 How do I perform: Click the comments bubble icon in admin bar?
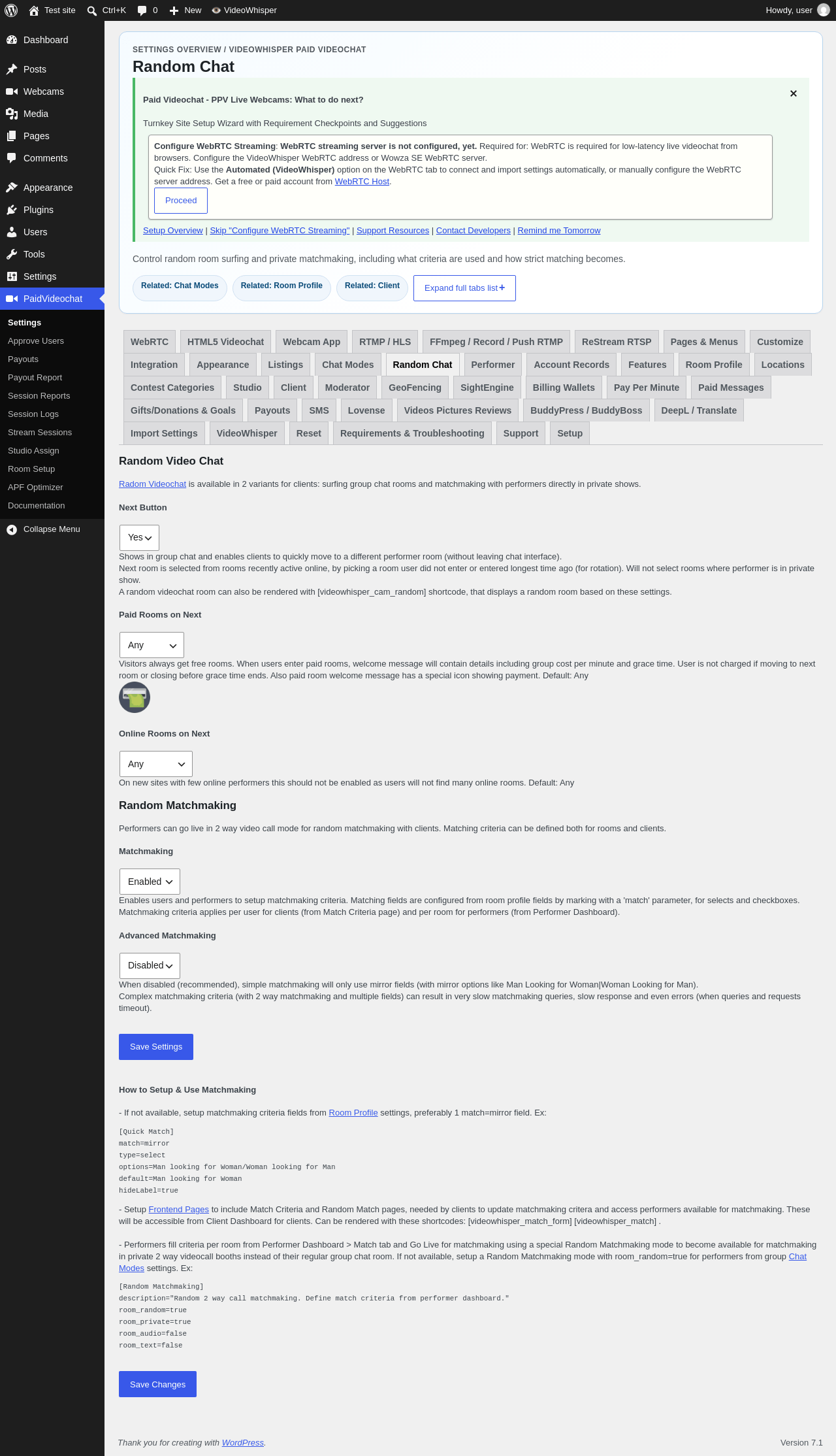pyautogui.click(x=142, y=10)
